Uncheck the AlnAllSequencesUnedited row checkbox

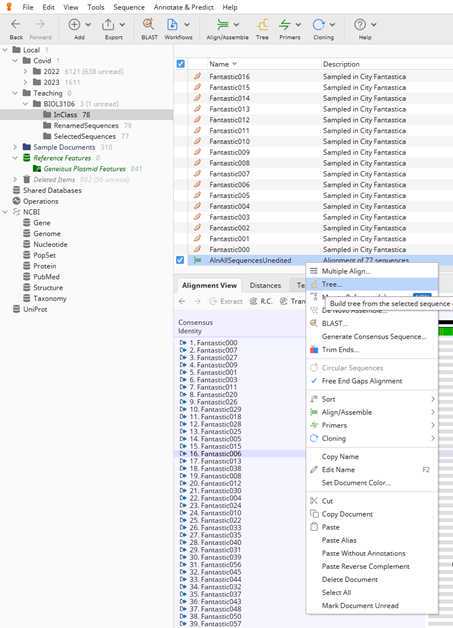point(180,260)
